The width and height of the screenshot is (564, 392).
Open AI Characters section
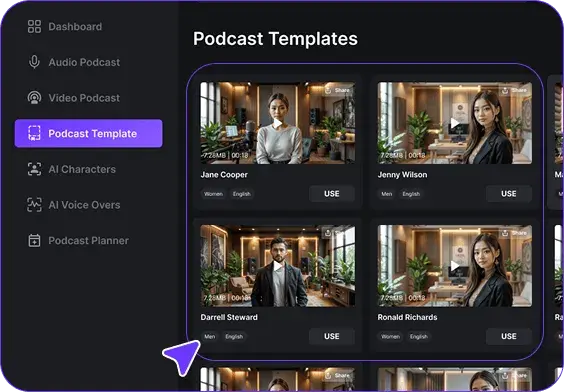[88, 169]
